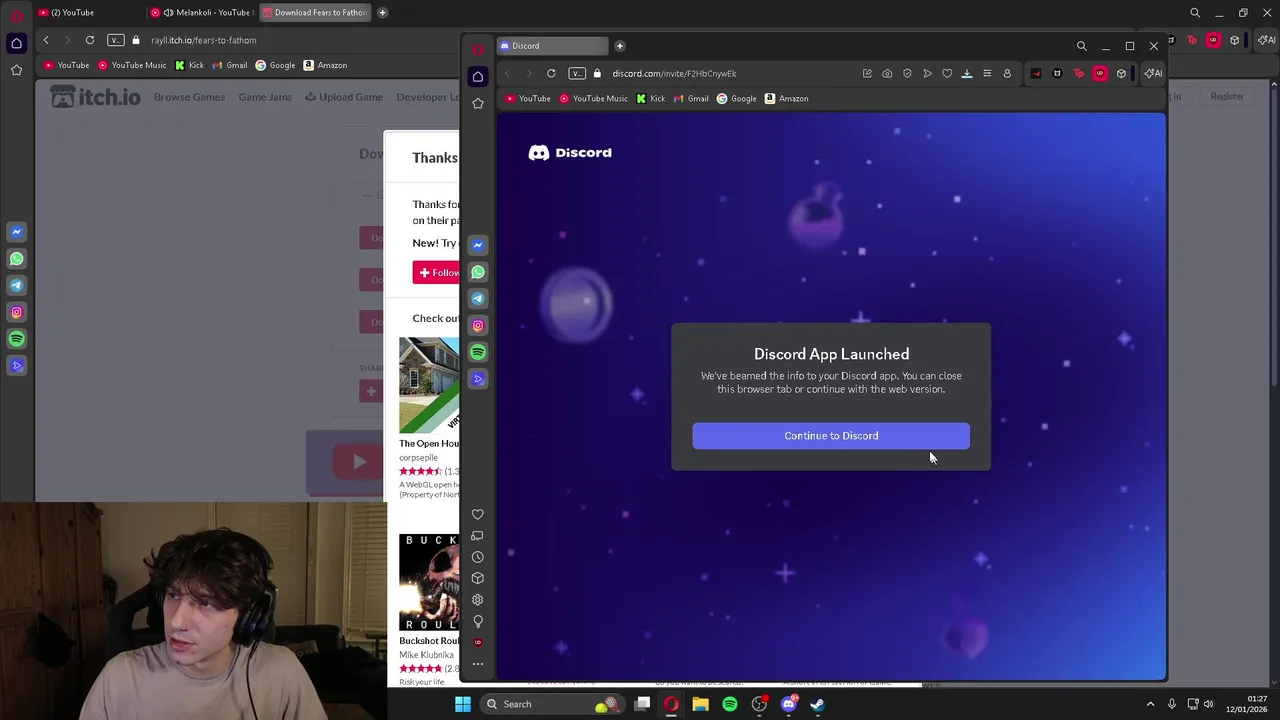The height and width of the screenshot is (720, 1280).
Task: Open Gmail bookmark in the Discord window
Action: pyautogui.click(x=691, y=98)
